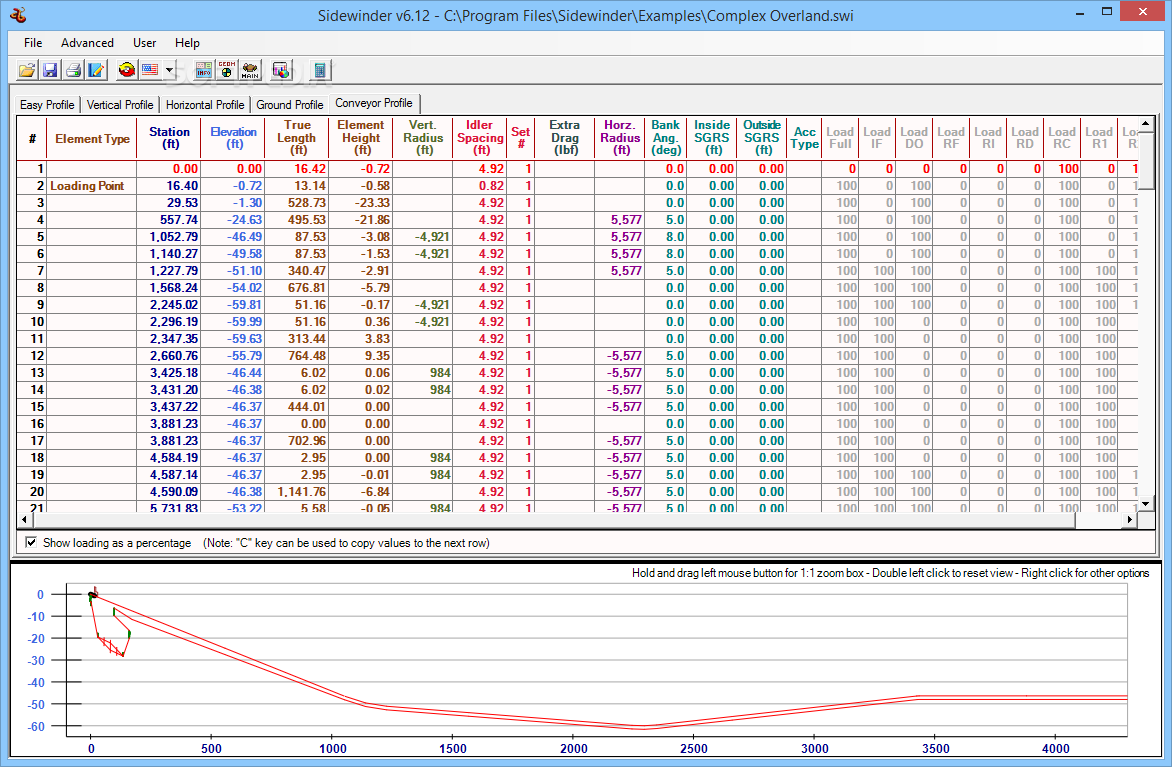Click the US flag units icon

[150, 70]
